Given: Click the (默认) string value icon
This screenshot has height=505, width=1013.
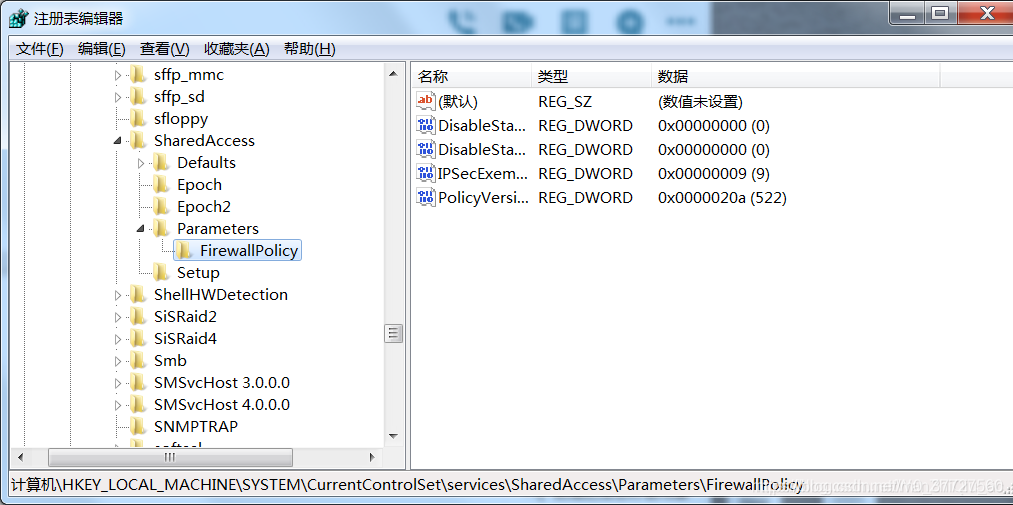Looking at the screenshot, I should 426,101.
